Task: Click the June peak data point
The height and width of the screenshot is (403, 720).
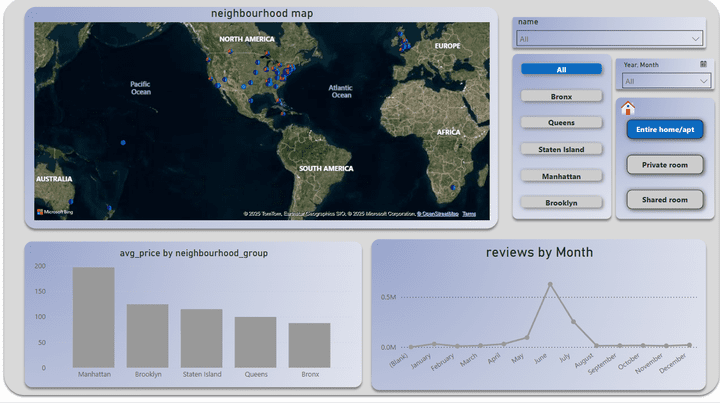Action: click(550, 284)
